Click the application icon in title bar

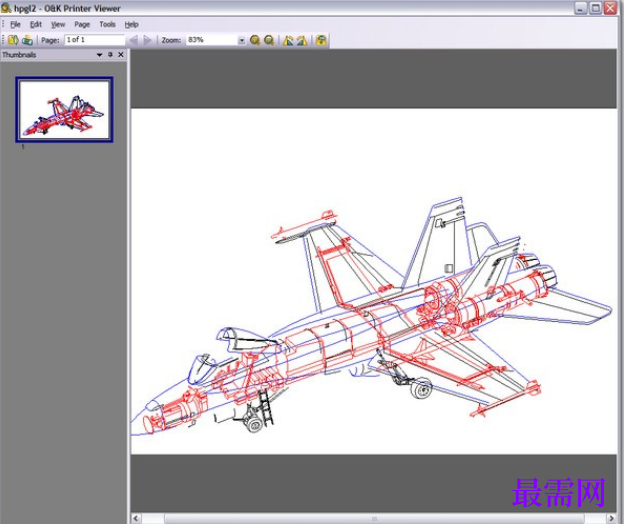pos(6,8)
